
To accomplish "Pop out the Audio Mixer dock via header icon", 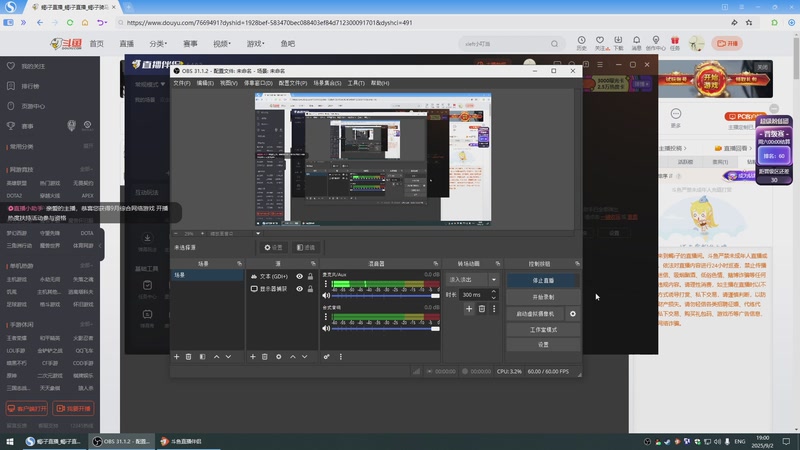I will (x=436, y=263).
